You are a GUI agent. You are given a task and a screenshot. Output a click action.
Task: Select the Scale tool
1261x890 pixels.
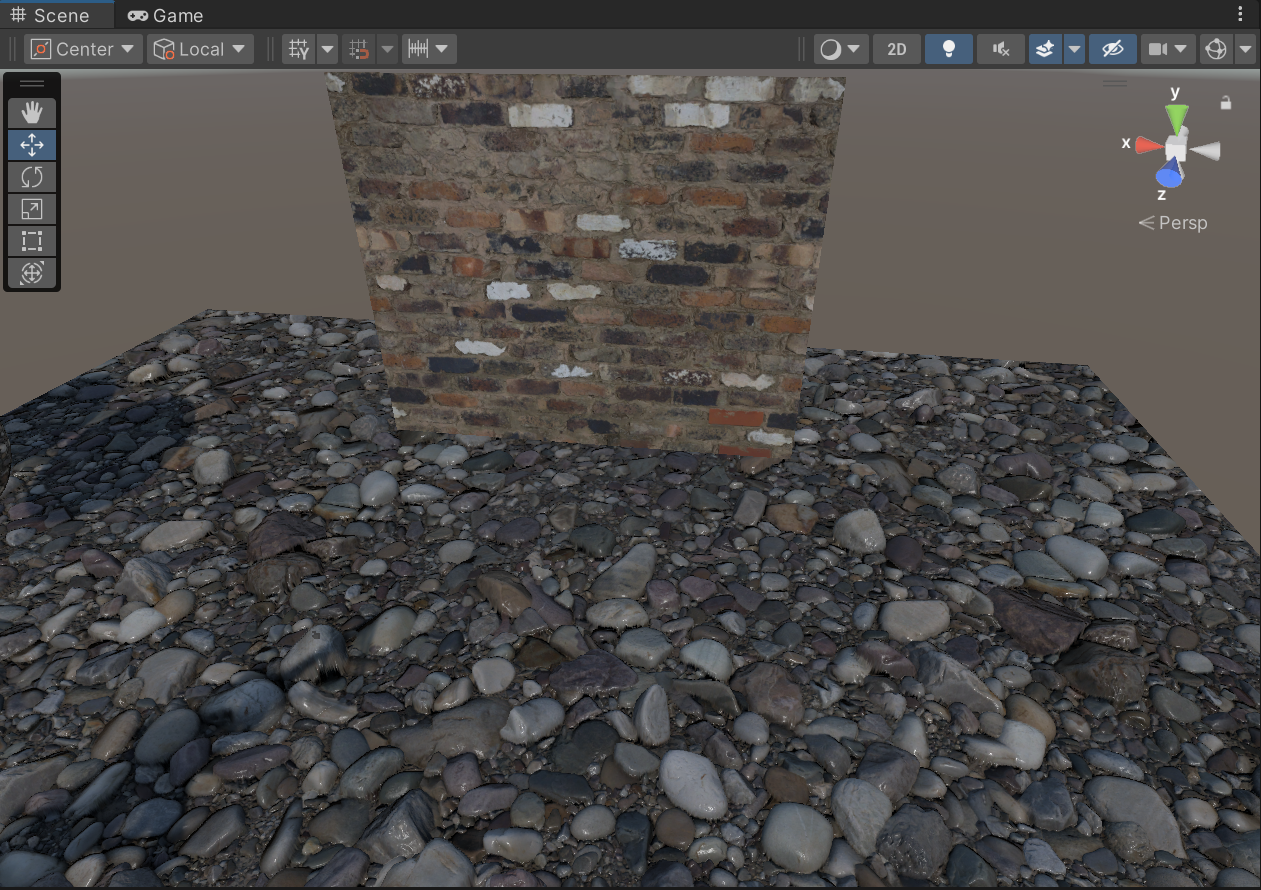tap(32, 209)
